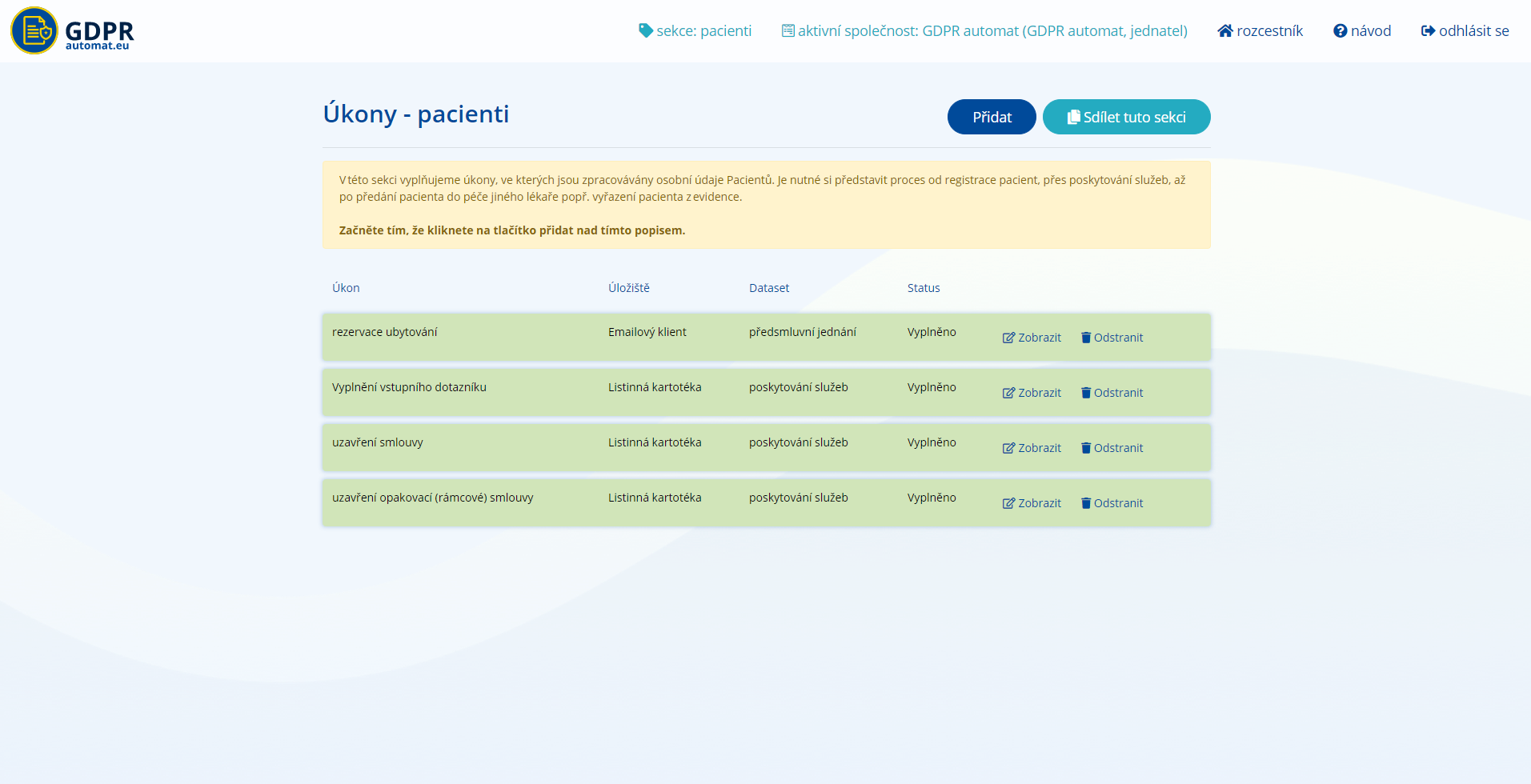Open Zobrazit for Vyplnění vstupního dotazníku
The width and height of the screenshot is (1531, 784).
(x=1032, y=393)
